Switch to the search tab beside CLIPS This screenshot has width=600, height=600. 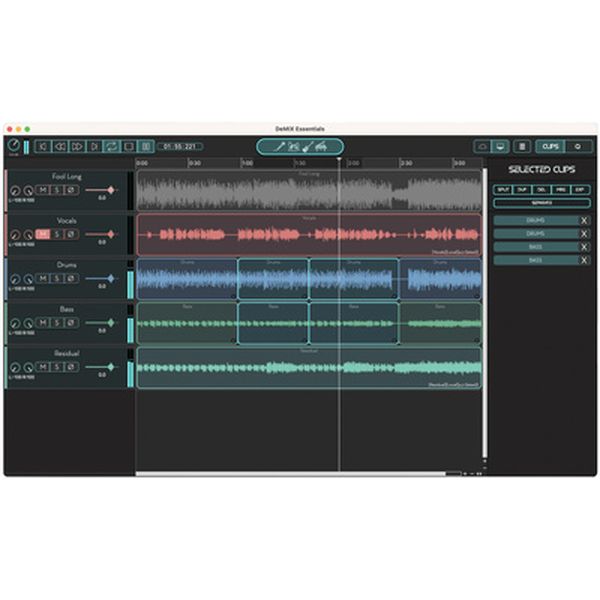(577, 146)
